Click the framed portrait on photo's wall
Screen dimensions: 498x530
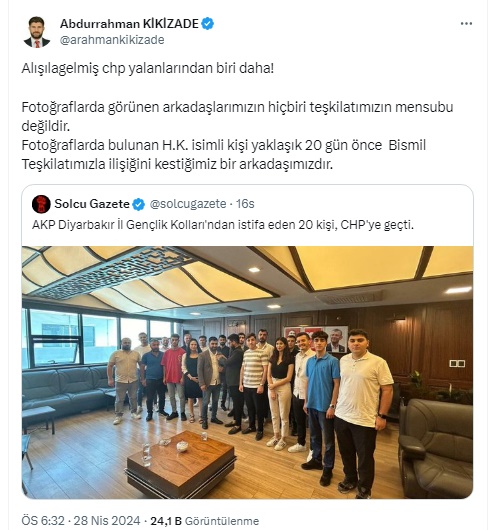coord(337,339)
